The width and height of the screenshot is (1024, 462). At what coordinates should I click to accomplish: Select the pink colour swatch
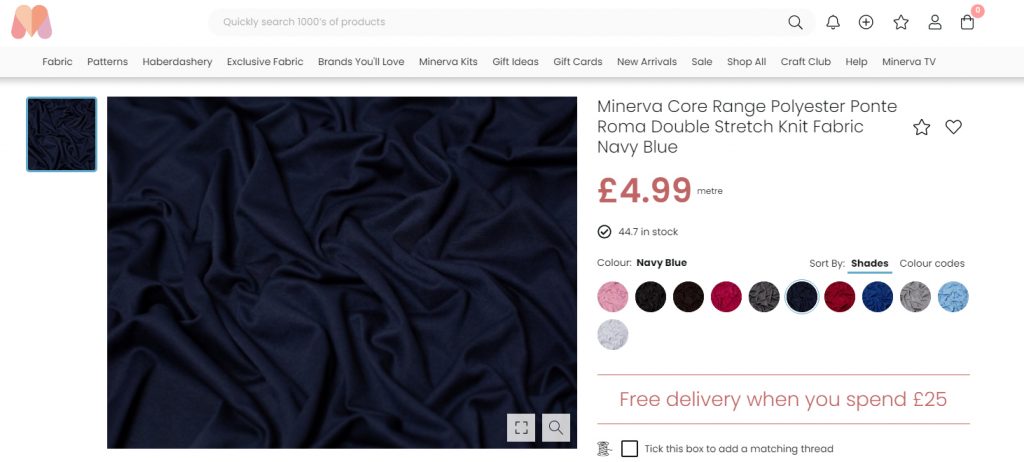(613, 297)
